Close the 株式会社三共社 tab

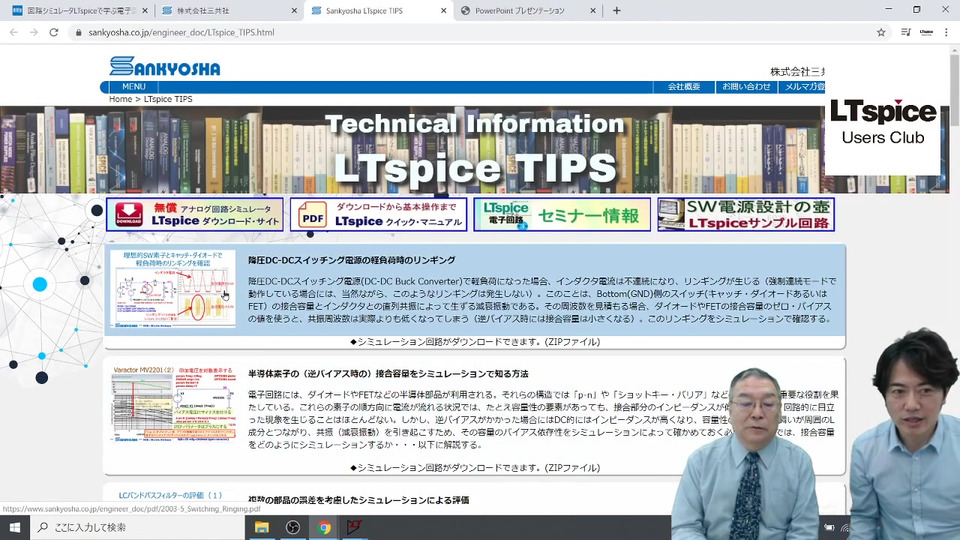(x=294, y=10)
